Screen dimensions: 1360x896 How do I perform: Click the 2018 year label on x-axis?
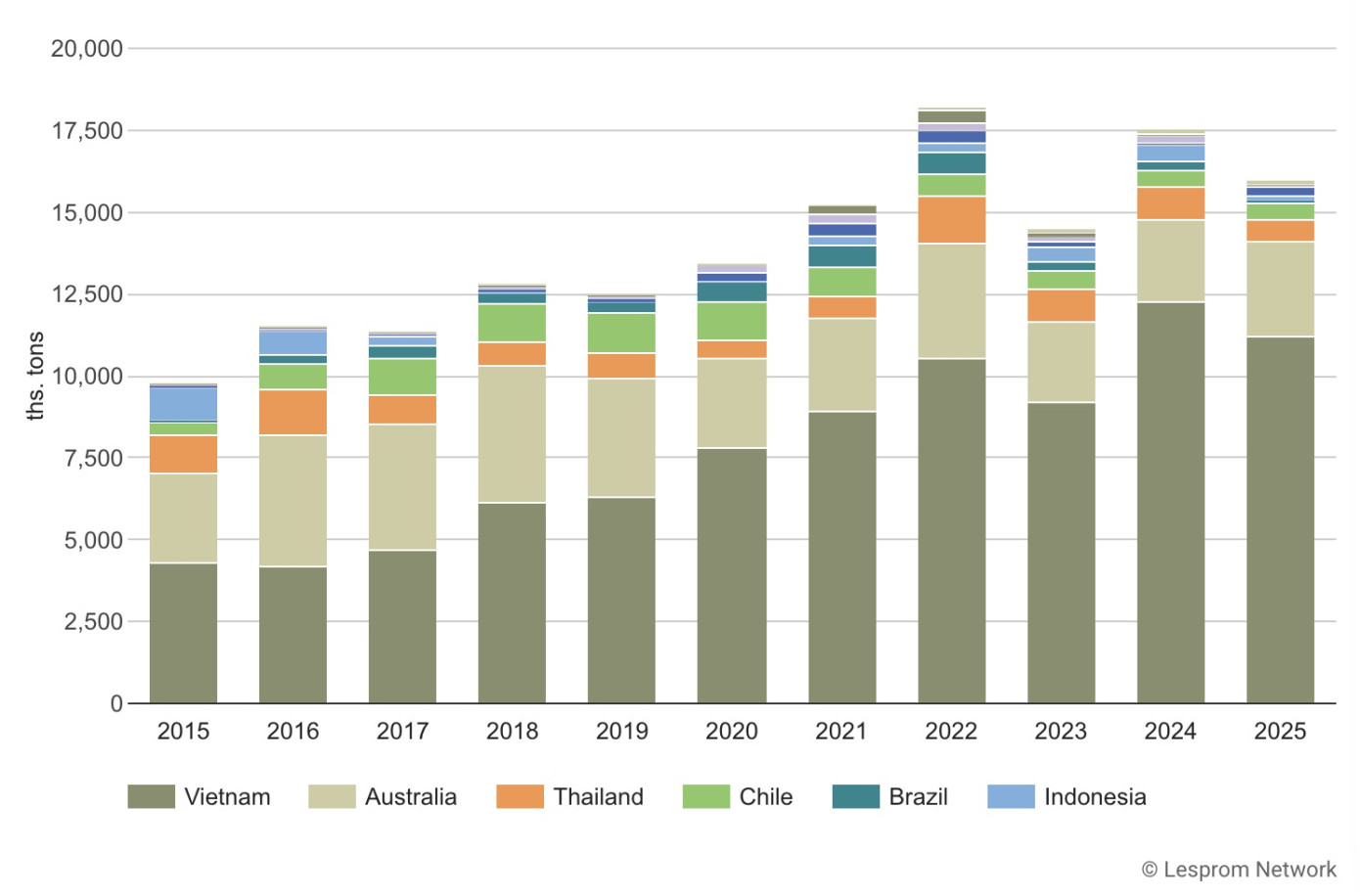tap(512, 731)
